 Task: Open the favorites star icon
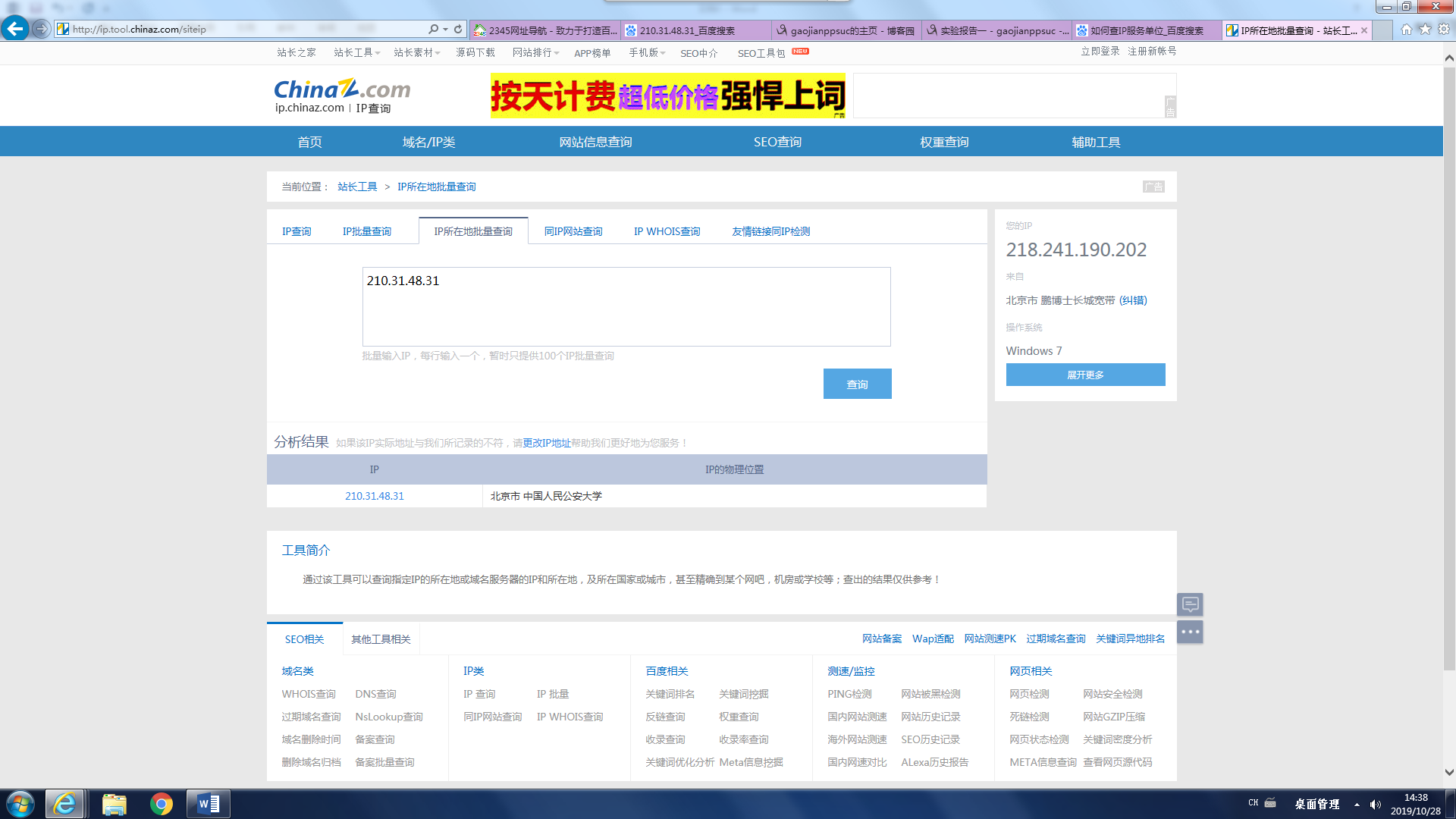1425,29
